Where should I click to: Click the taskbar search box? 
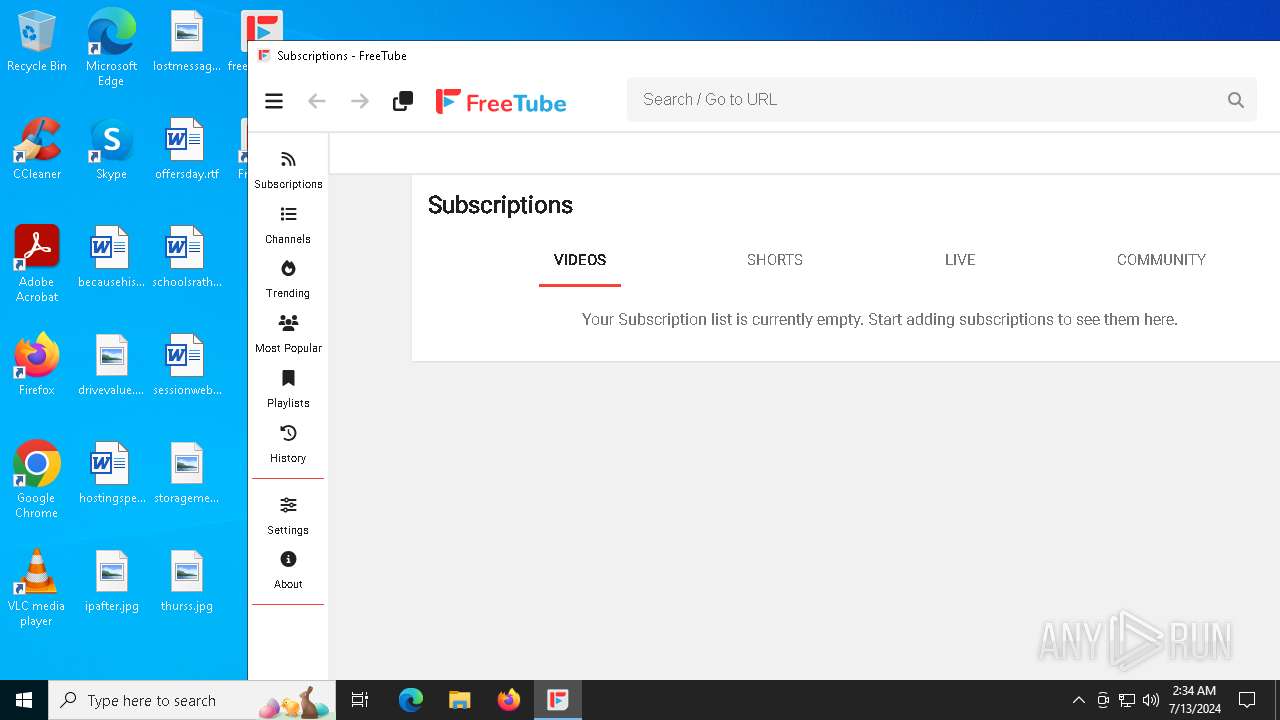(192, 700)
